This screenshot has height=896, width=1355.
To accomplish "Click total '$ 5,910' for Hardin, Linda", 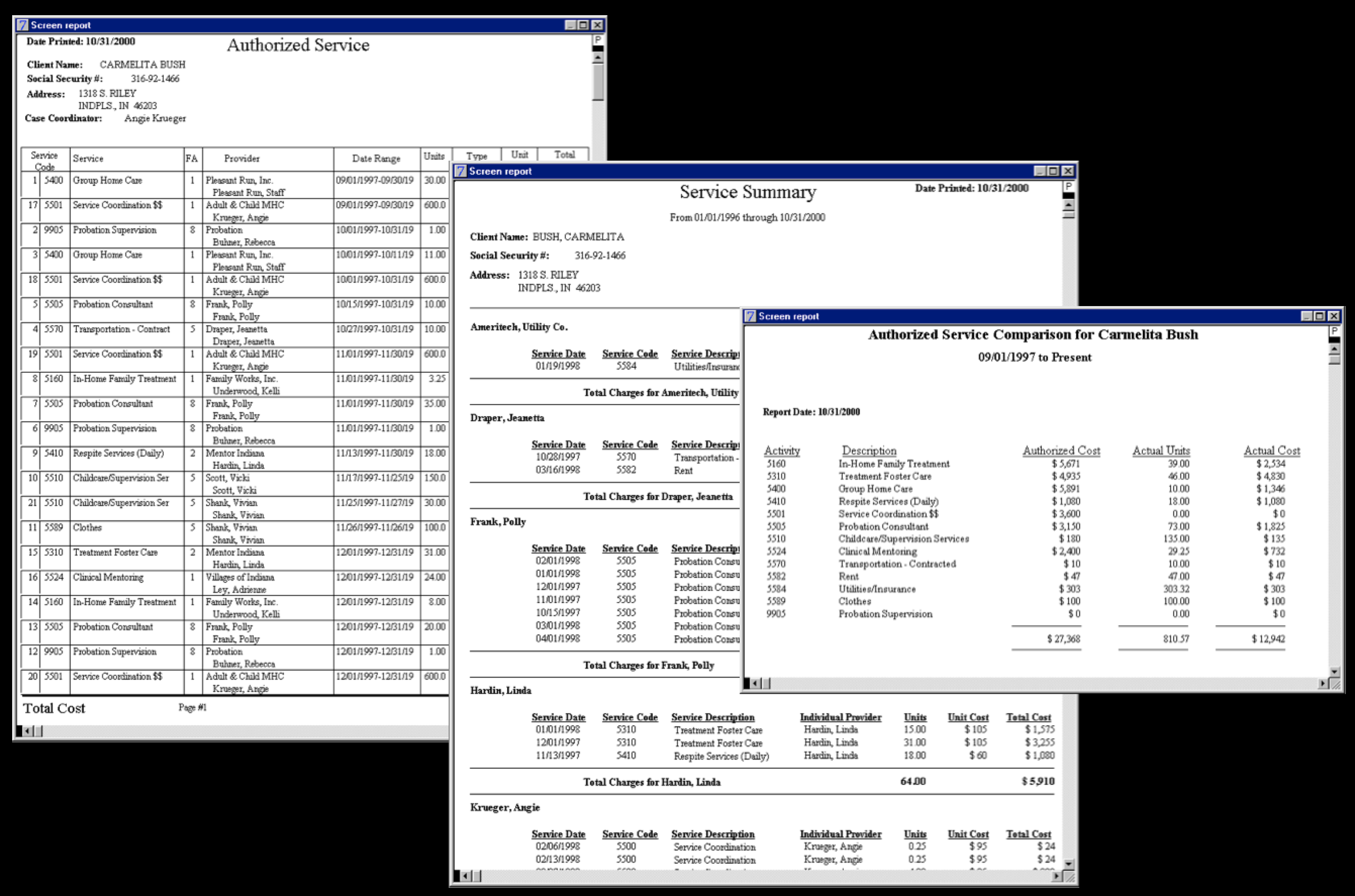I will pos(1038,781).
